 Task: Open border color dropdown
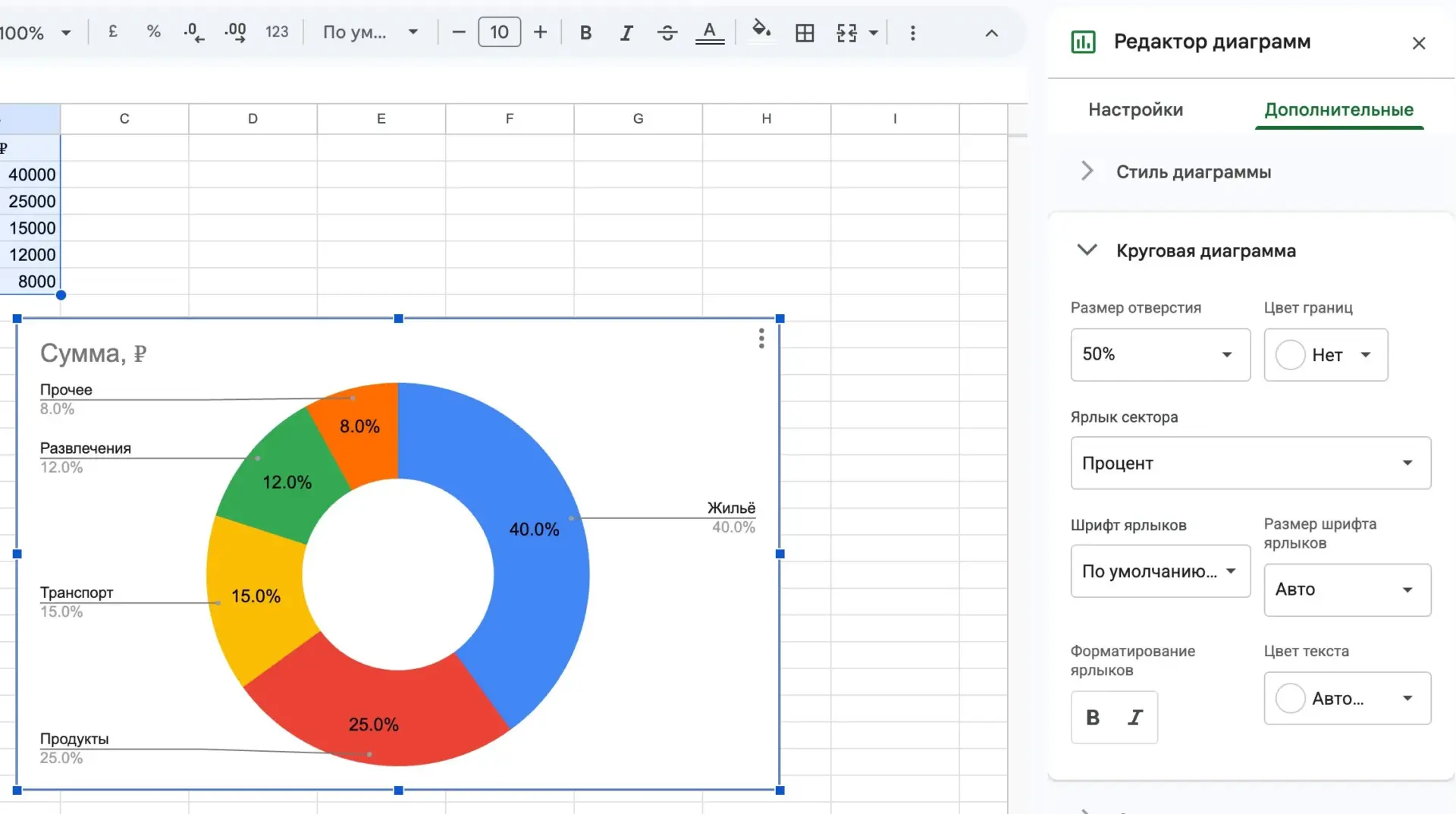(x=1326, y=354)
